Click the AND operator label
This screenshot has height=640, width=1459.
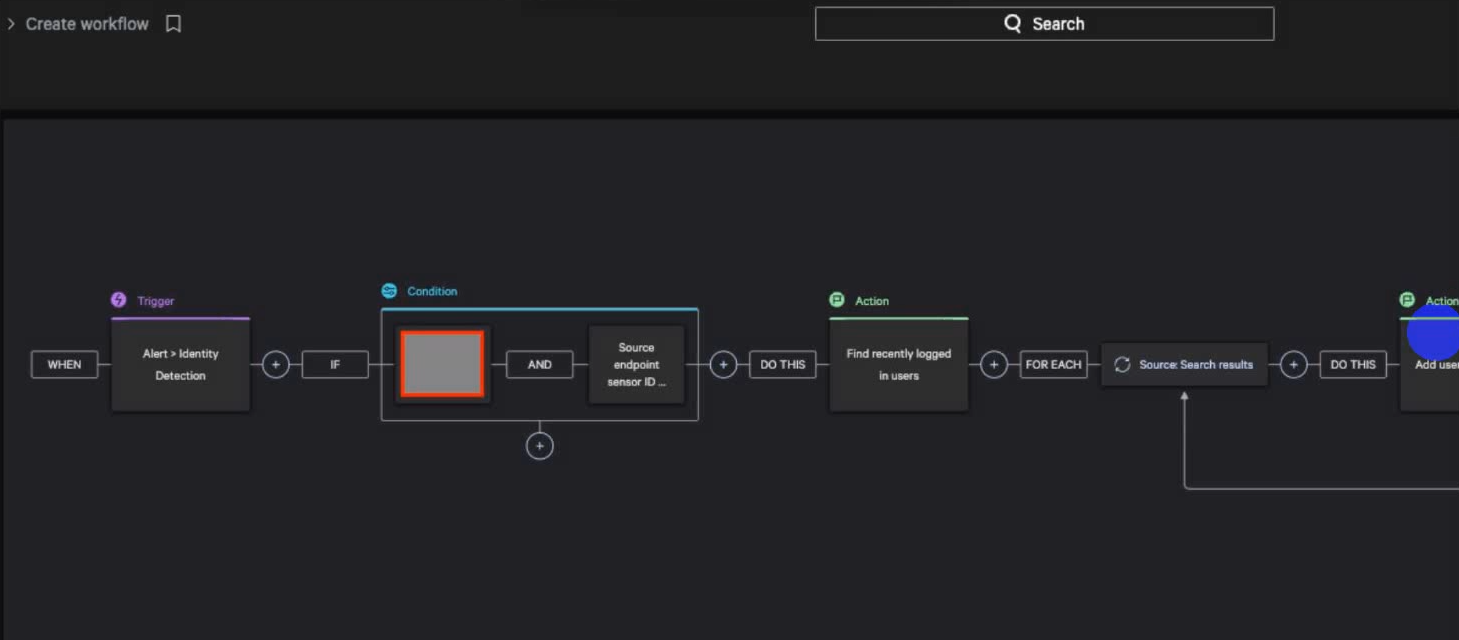click(539, 365)
